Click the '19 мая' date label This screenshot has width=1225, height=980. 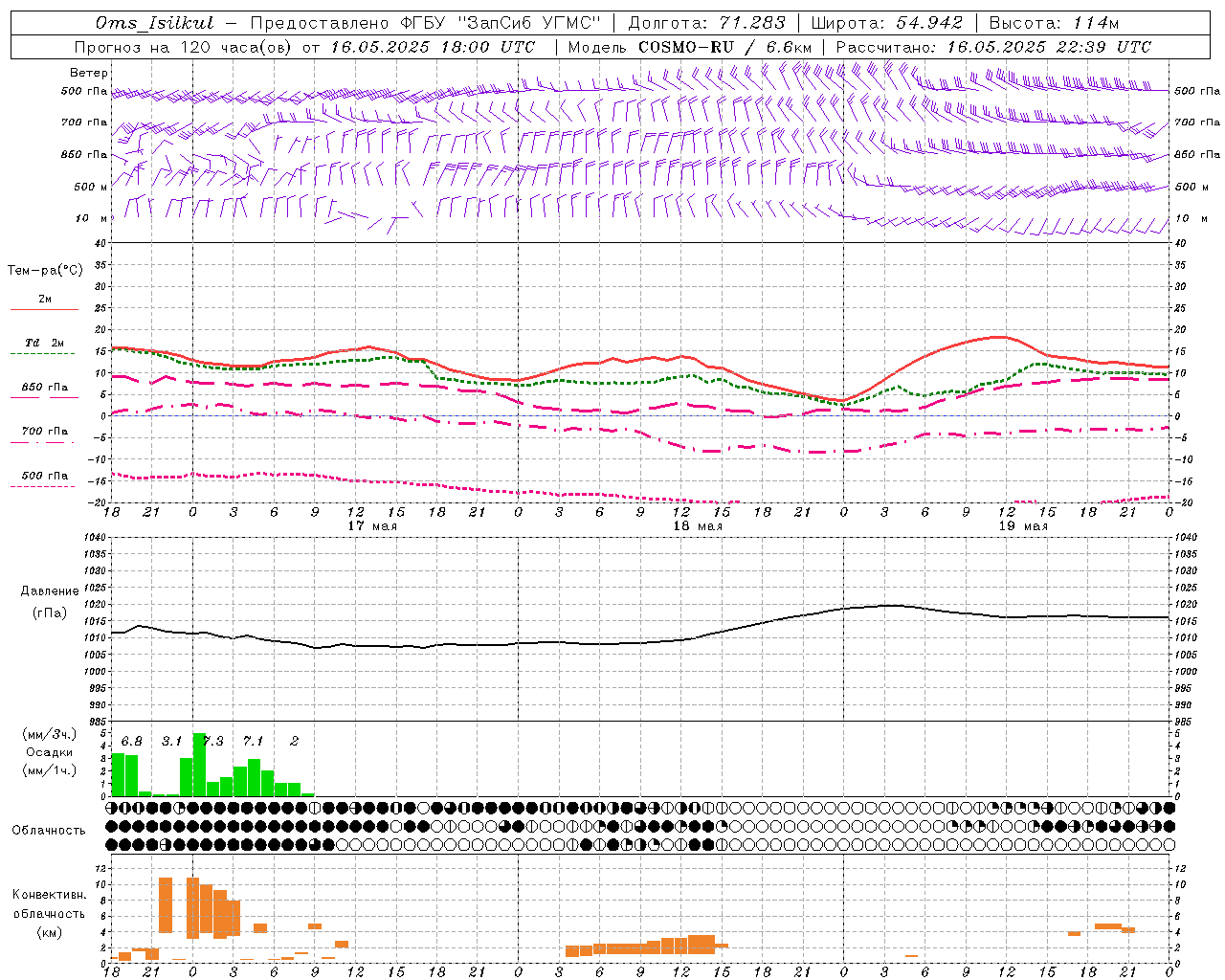[1023, 526]
